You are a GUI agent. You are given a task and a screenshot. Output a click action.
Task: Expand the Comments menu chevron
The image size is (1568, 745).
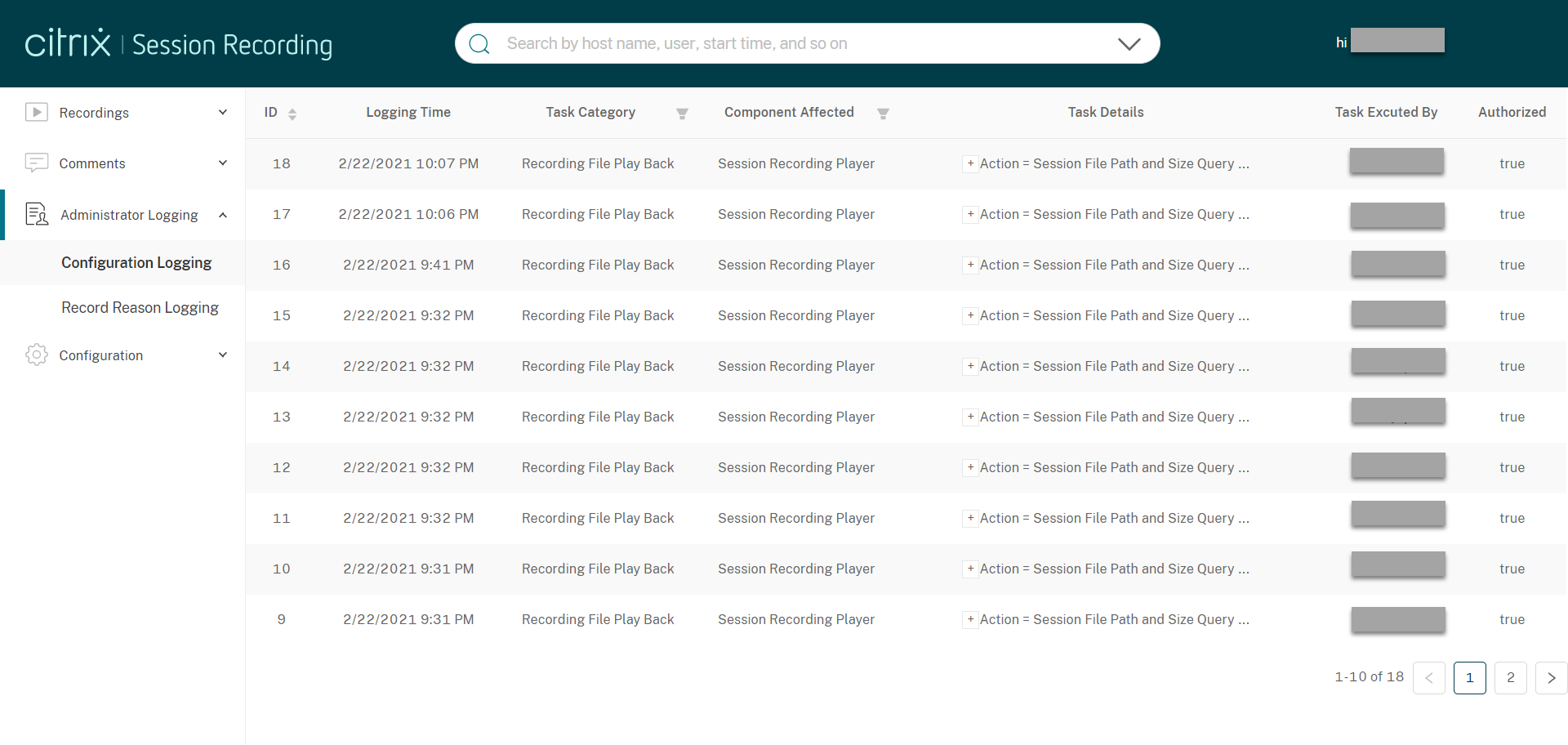223,163
